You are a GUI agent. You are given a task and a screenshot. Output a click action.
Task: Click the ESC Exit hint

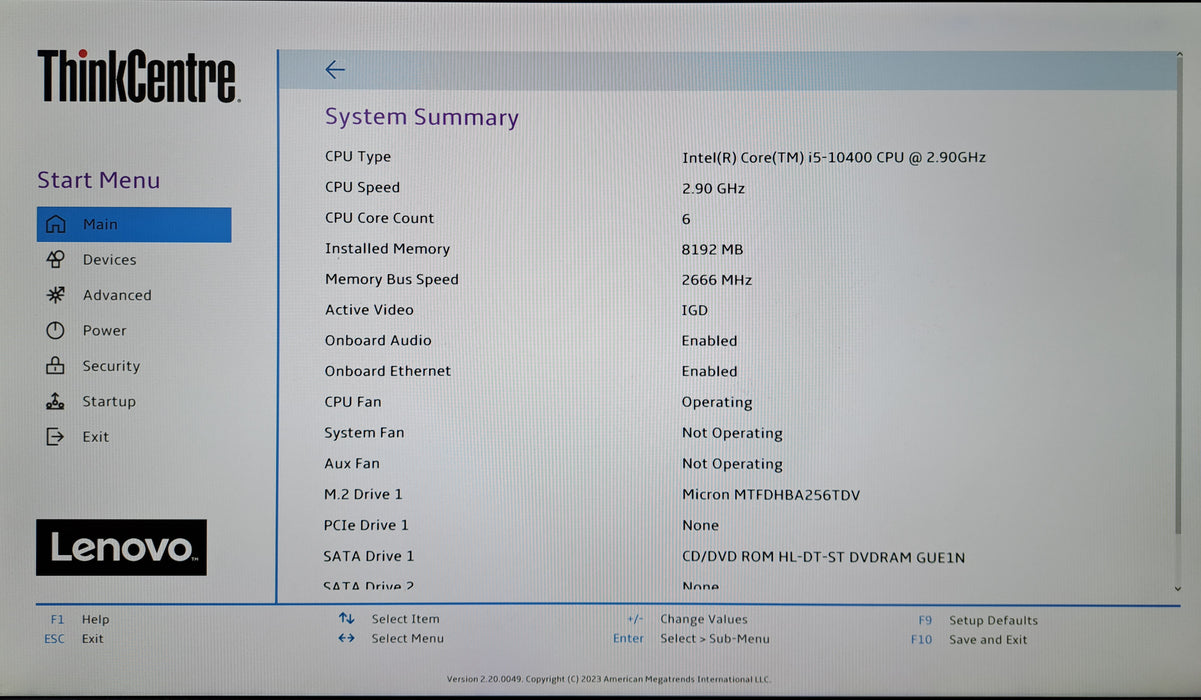click(74, 639)
